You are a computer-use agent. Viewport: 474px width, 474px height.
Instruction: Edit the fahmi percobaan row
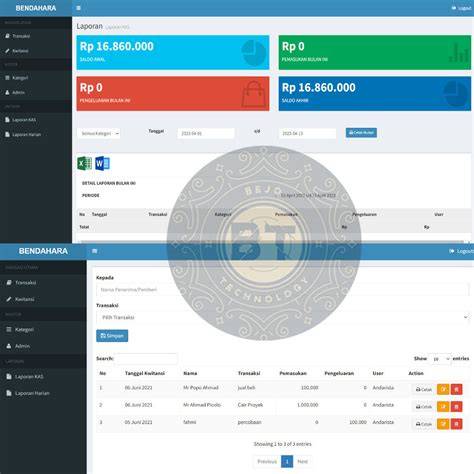[443, 424]
